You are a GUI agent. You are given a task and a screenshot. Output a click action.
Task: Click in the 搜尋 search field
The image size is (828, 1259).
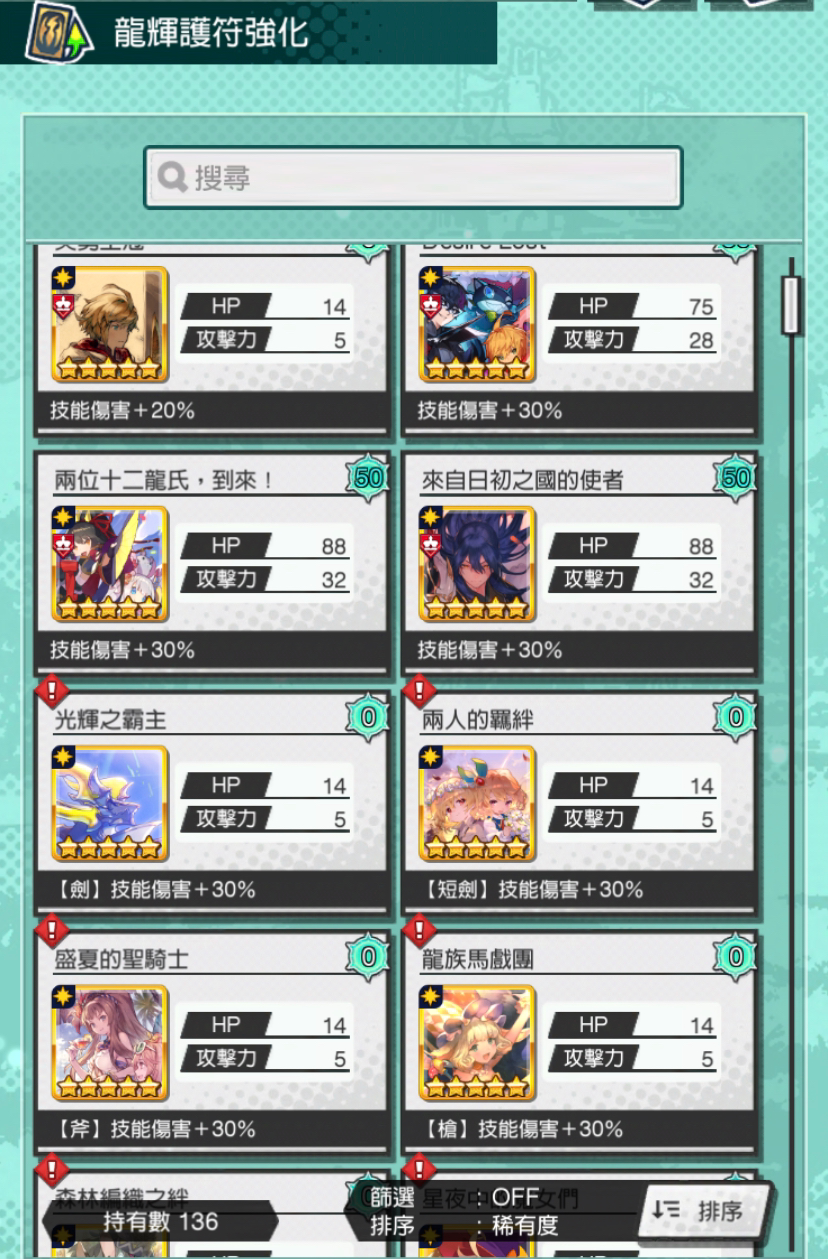[413, 178]
